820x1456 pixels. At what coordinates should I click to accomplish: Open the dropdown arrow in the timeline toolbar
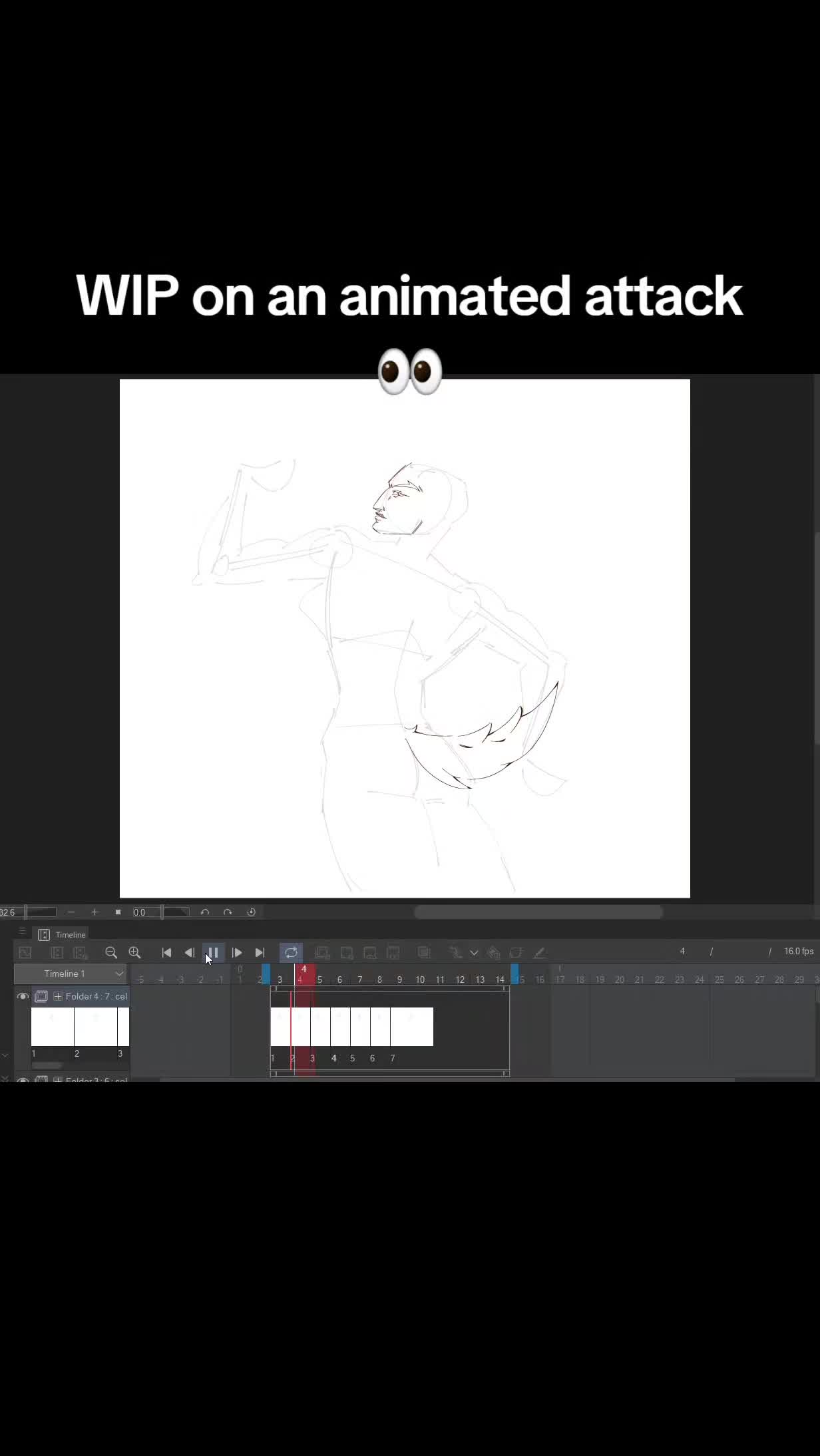[474, 953]
